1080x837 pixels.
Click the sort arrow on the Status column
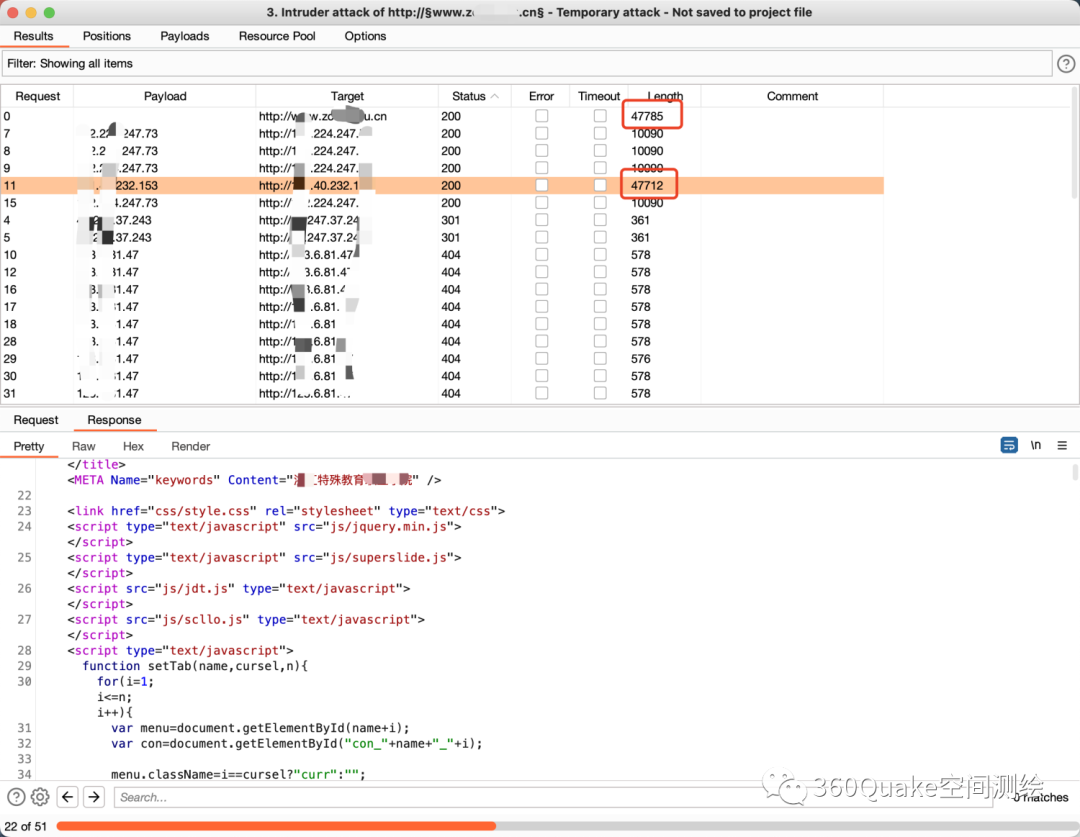[495, 96]
